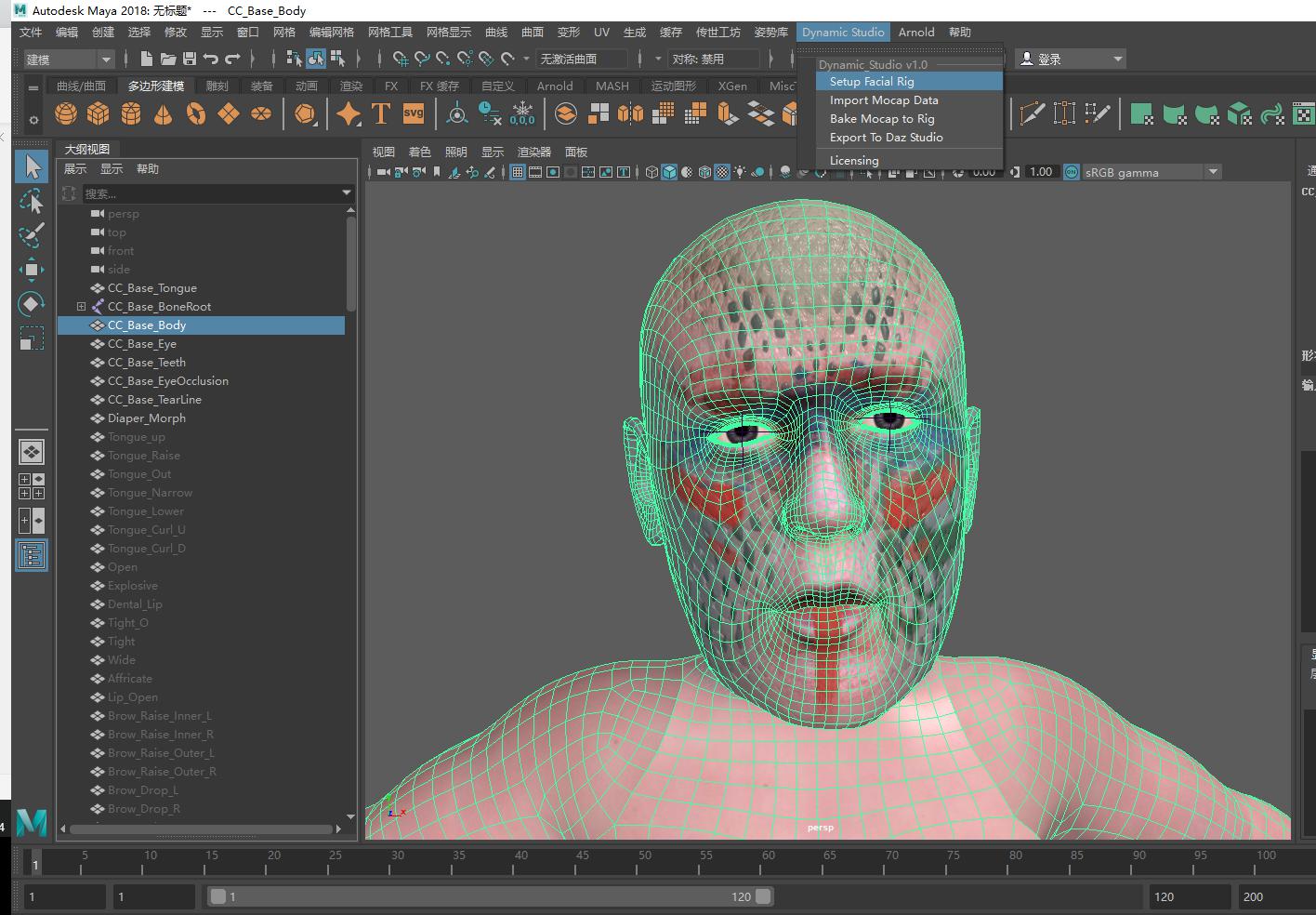Click the SVG import shelf icon
This screenshot has height=915, width=1316.
tap(414, 113)
